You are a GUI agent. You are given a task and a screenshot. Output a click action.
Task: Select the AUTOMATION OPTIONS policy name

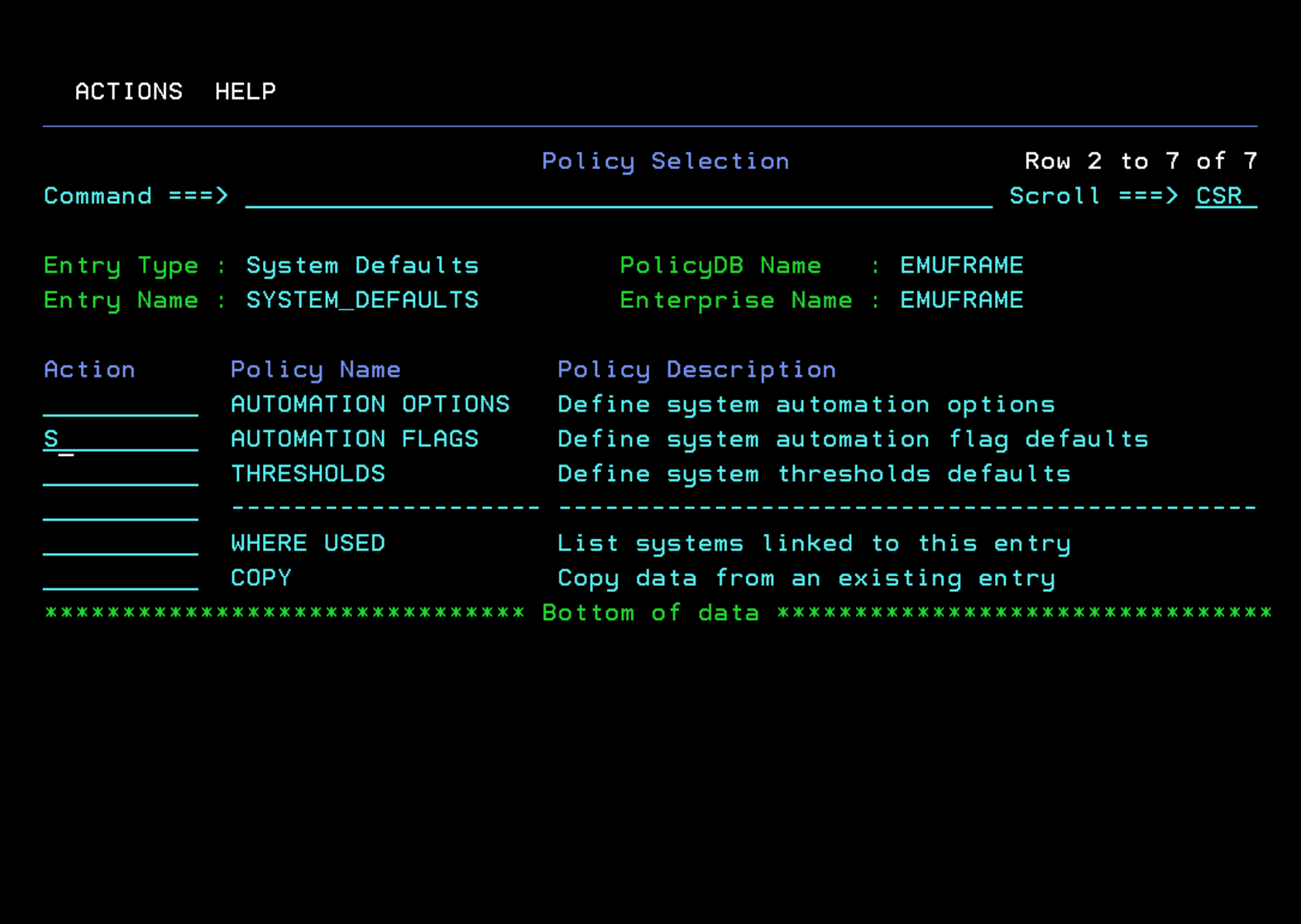pos(370,404)
